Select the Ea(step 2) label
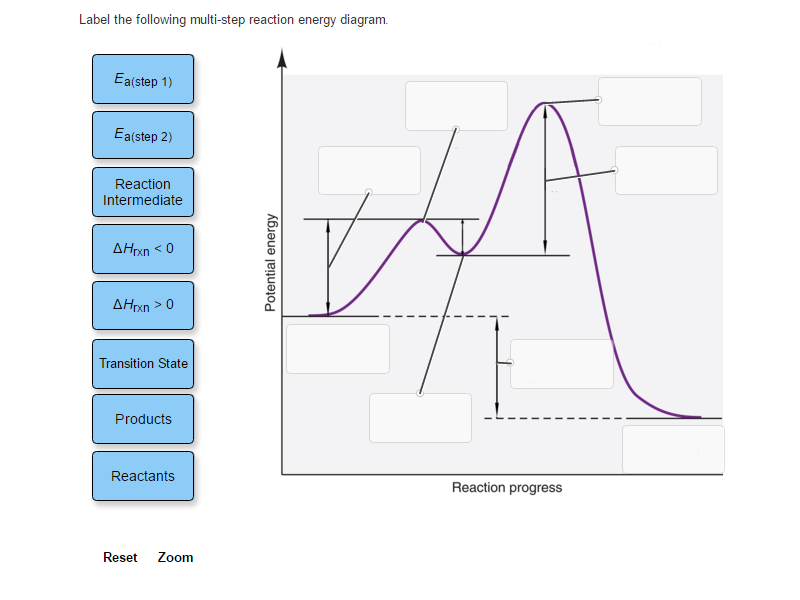Screen dimensions: 800x600 point(142,135)
